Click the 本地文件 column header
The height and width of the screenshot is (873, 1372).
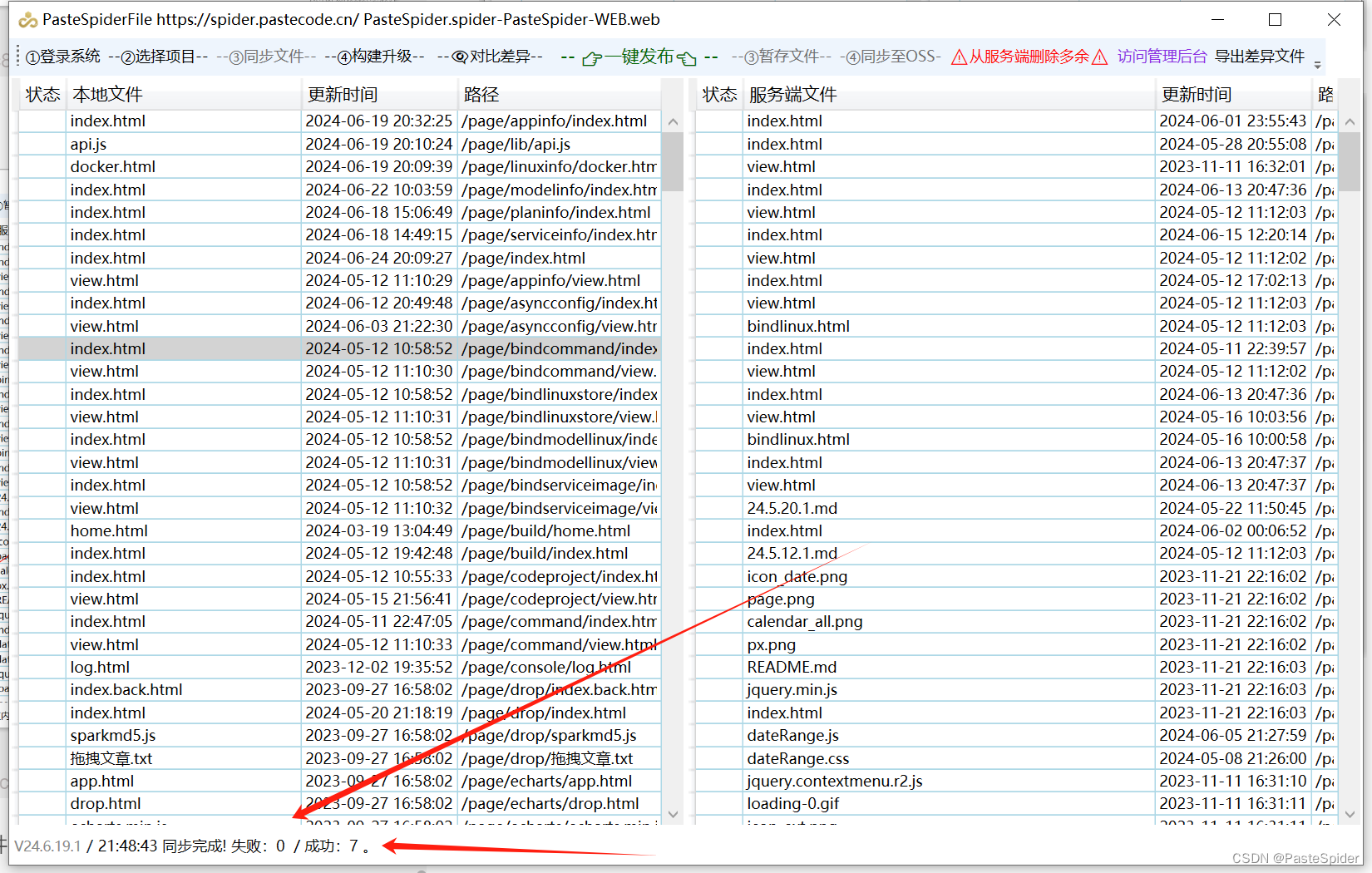point(185,95)
